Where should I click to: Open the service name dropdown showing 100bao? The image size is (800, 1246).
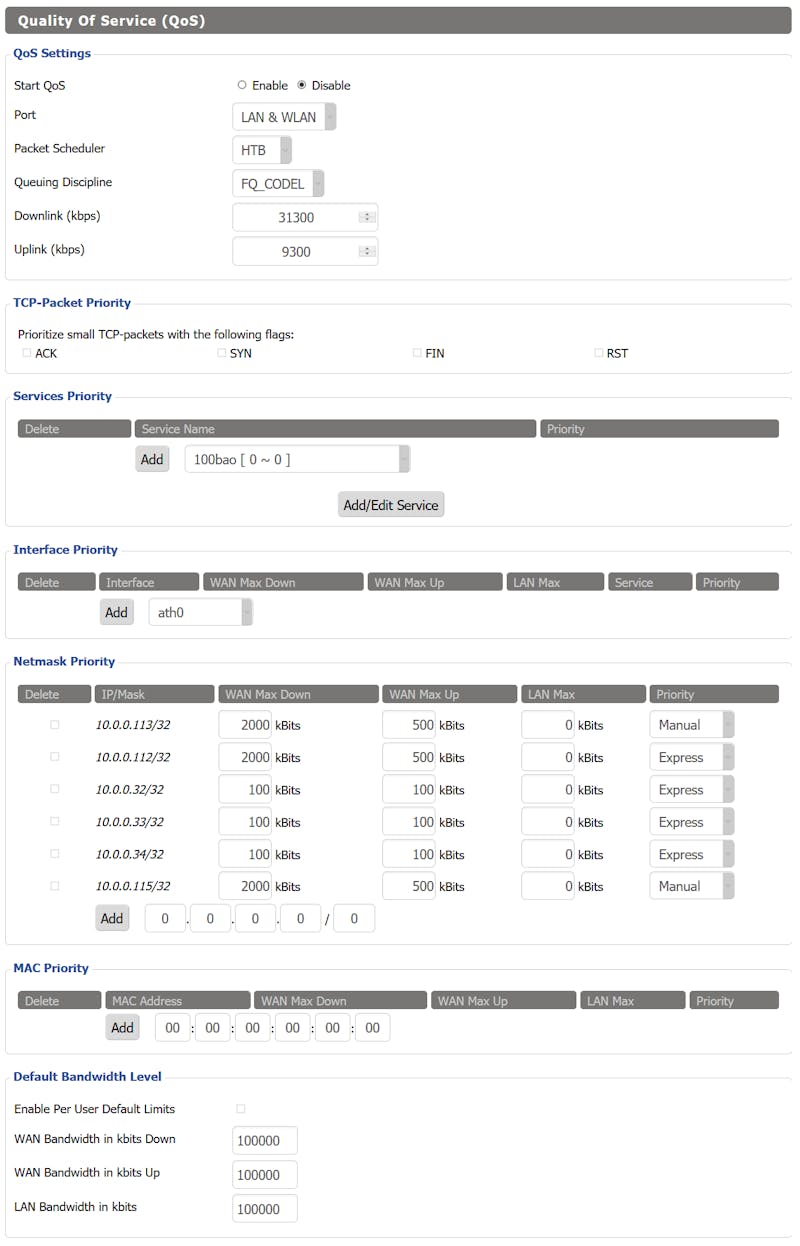297,459
